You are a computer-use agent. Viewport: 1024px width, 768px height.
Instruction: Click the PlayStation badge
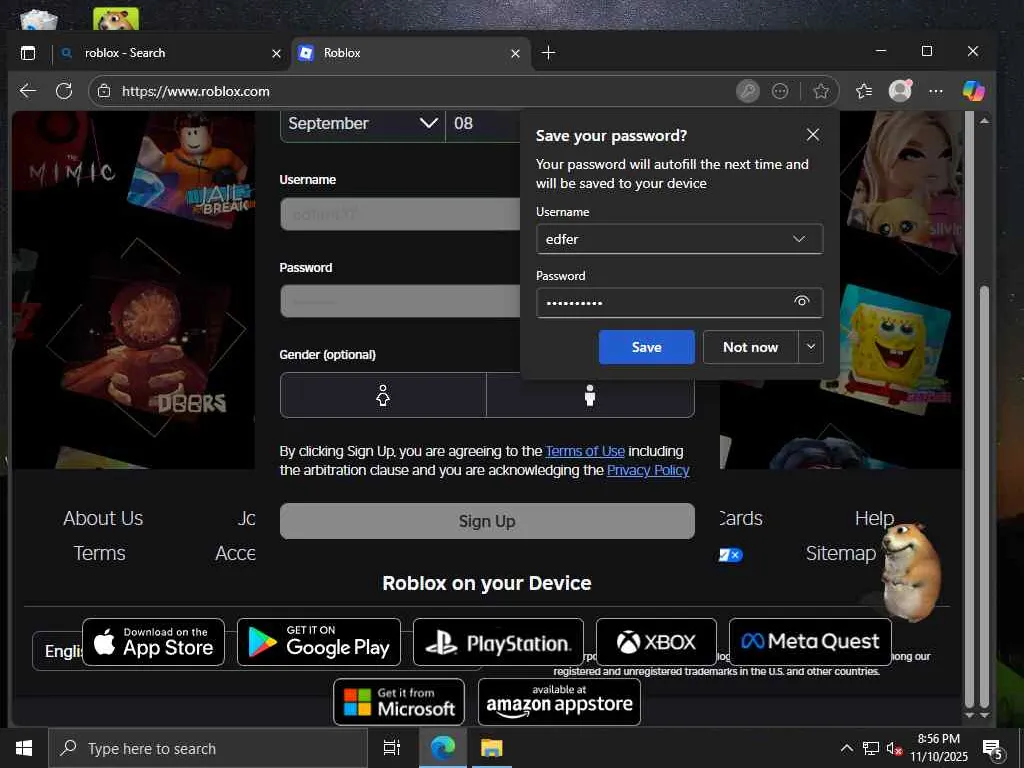point(498,642)
